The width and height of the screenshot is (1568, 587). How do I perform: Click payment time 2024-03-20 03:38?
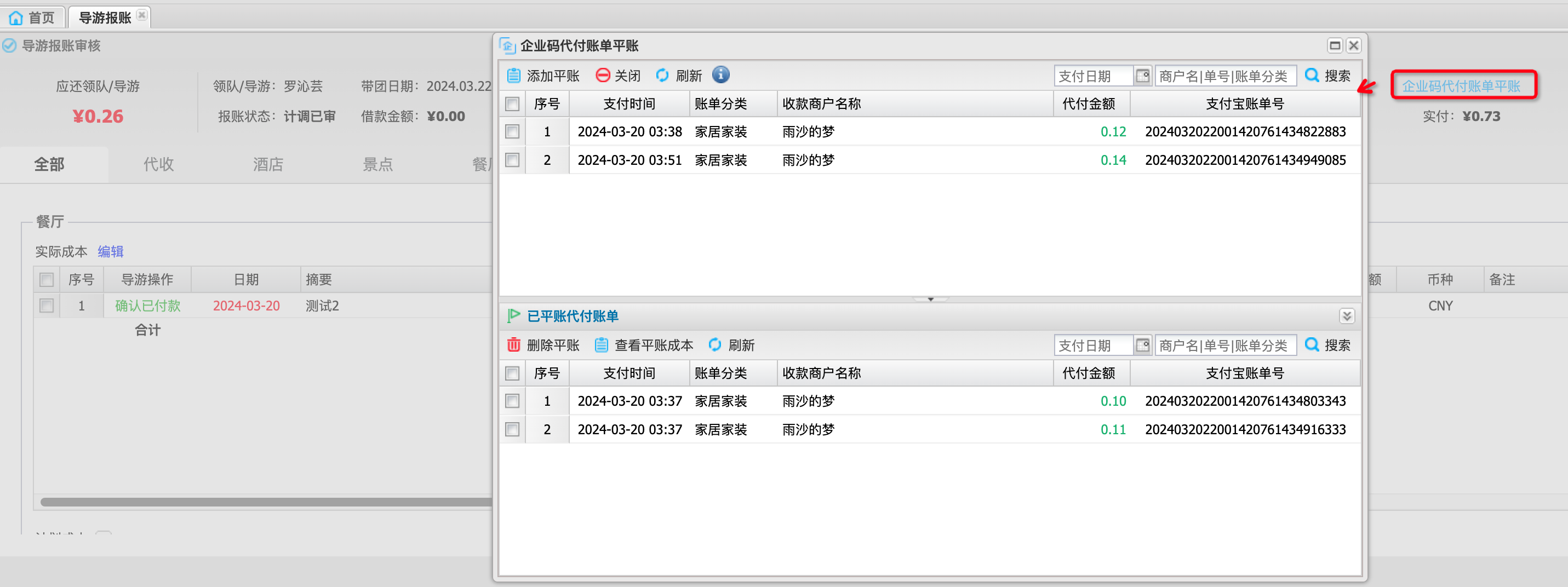630,131
